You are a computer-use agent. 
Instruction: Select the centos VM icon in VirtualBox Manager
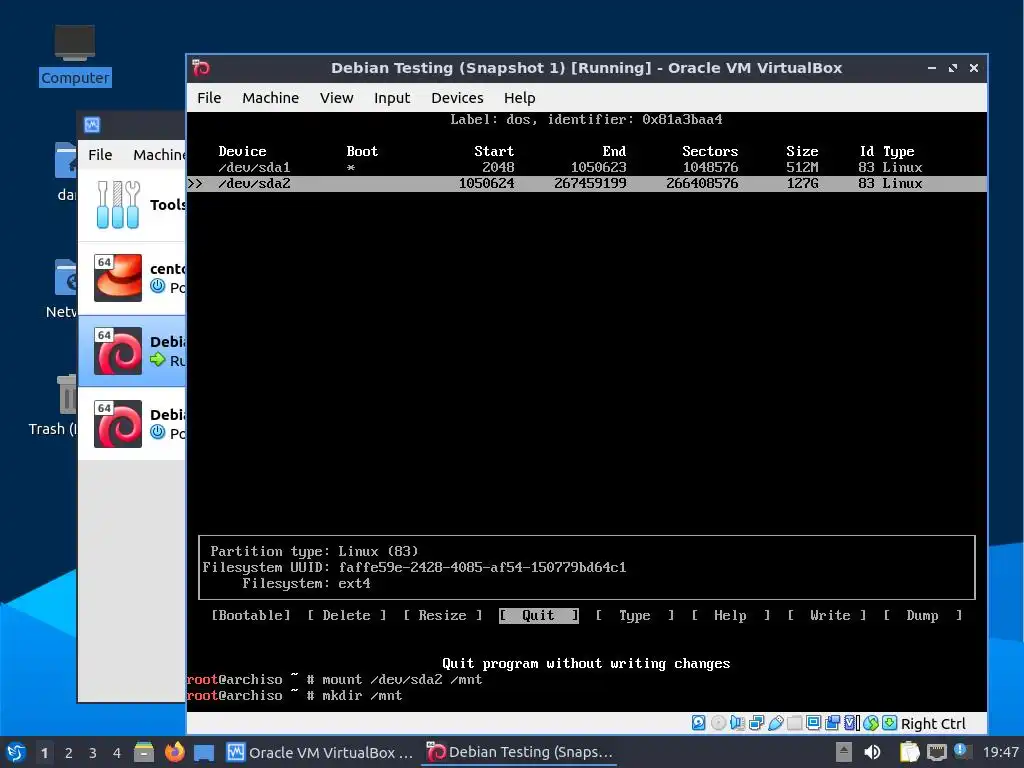coord(118,278)
